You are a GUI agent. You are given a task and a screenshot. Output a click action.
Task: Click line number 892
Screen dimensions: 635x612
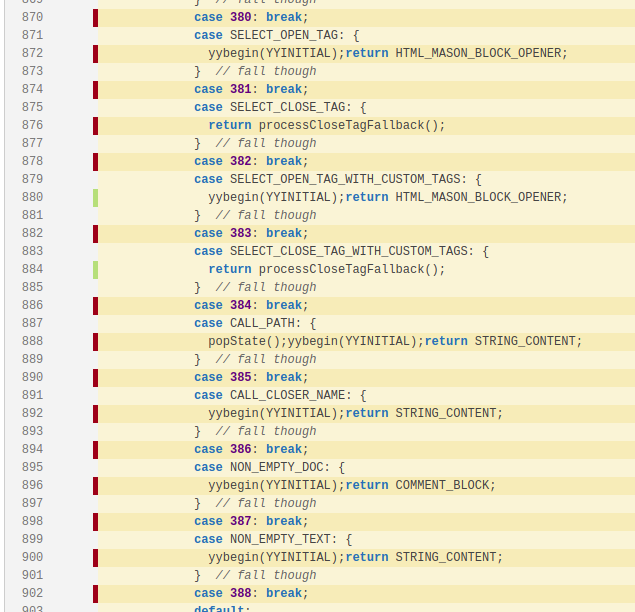click(32, 413)
